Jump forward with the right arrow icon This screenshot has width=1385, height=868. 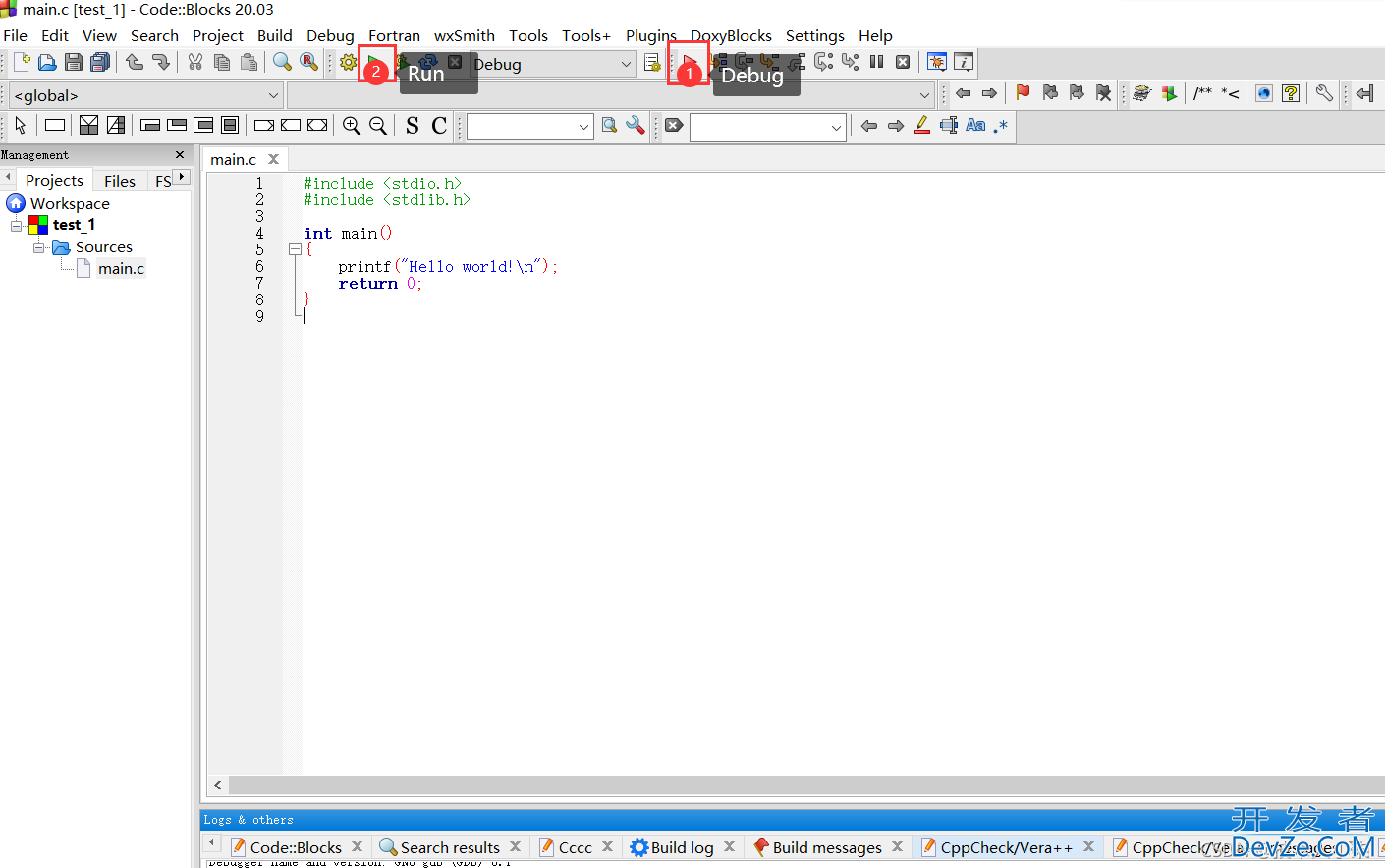[989, 93]
